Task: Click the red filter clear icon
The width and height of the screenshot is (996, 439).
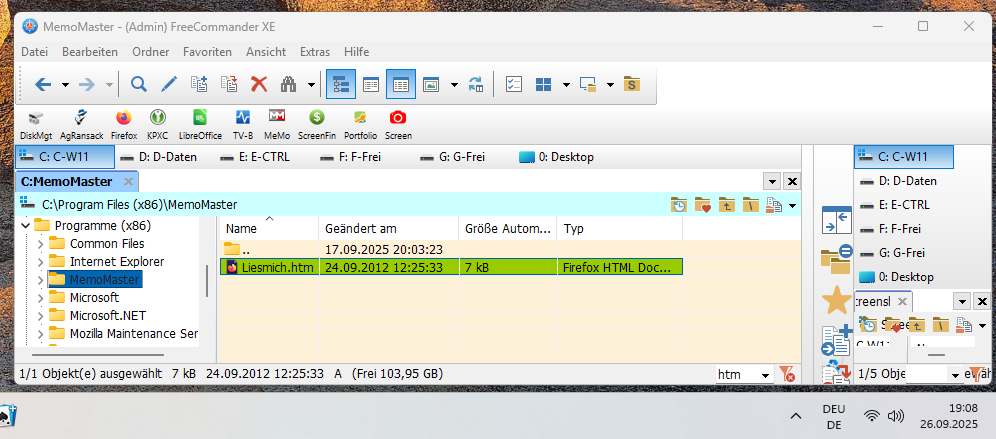Action: [787, 374]
